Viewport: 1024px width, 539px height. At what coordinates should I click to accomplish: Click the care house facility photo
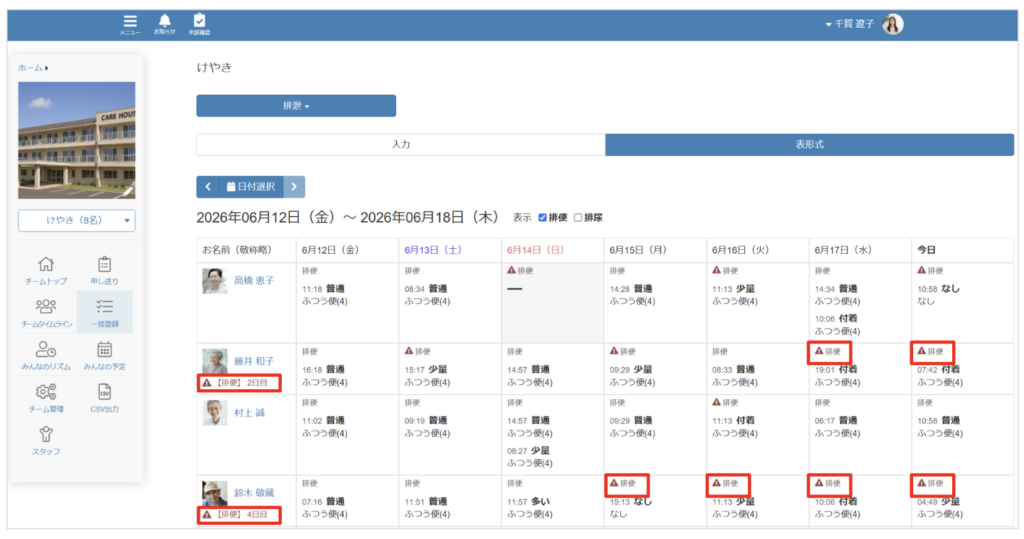(76, 140)
